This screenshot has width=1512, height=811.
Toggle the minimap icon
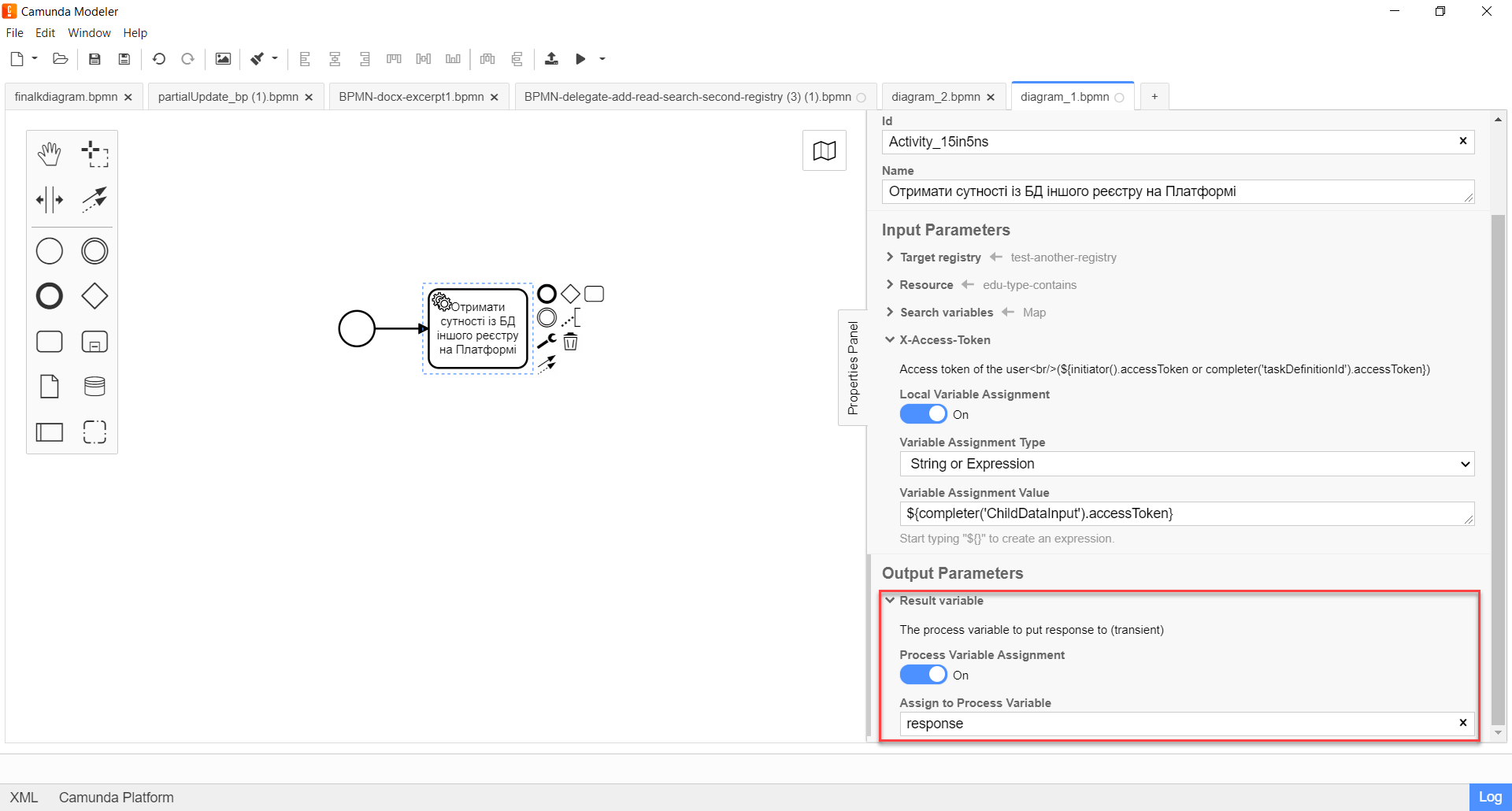(x=825, y=150)
